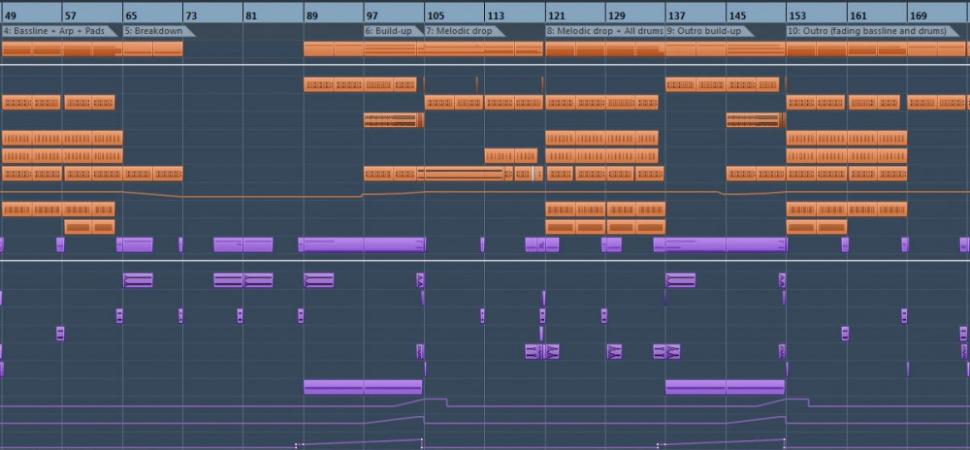Select the plain orange clip beginning at bar 57
970x450 pixels.
(90, 227)
